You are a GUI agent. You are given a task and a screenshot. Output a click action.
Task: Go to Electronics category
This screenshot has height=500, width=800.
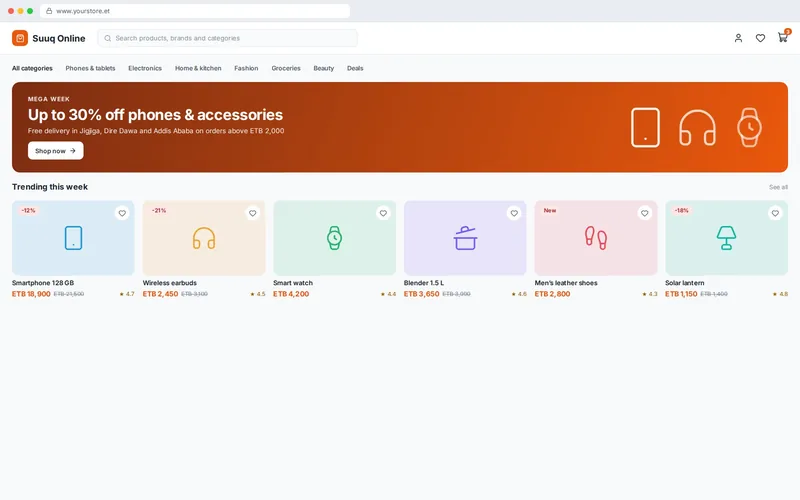click(x=145, y=68)
